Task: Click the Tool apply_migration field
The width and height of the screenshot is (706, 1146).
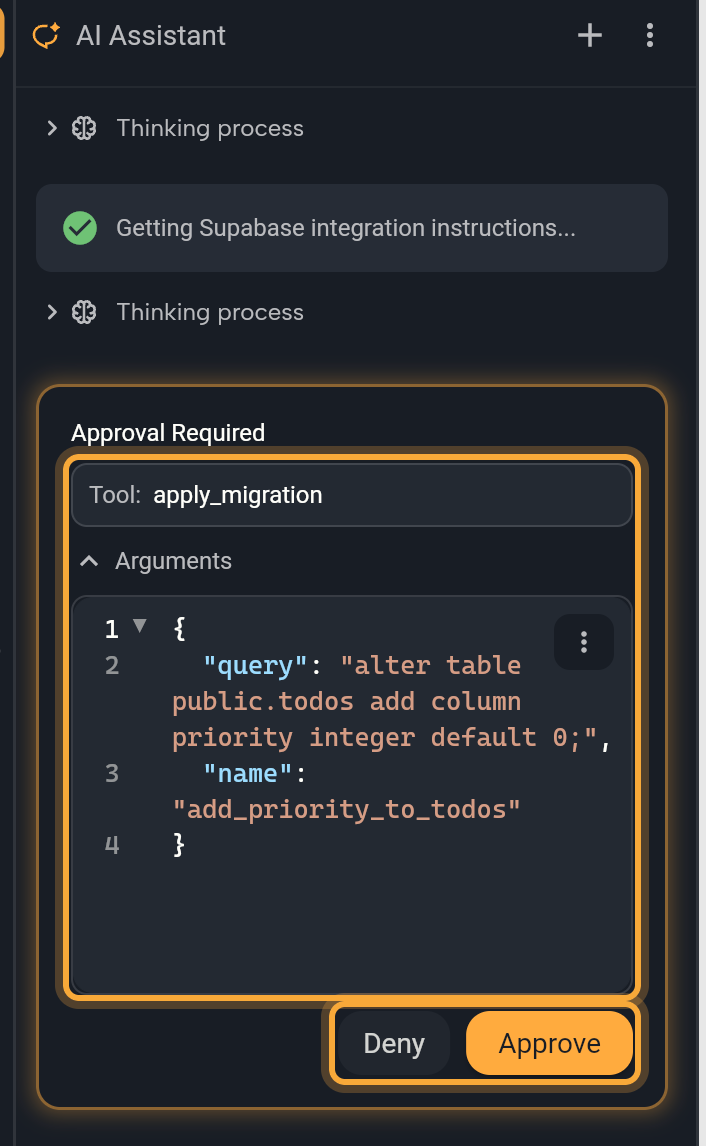Action: point(352,495)
